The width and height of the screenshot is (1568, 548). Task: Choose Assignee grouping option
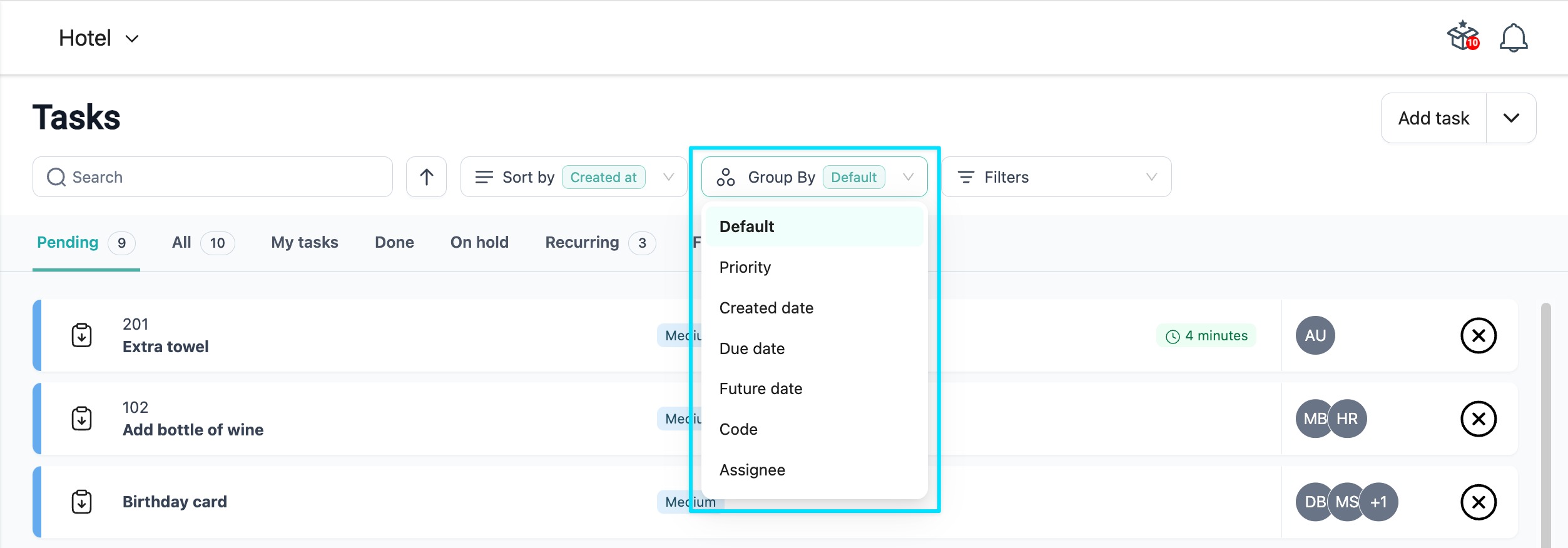pos(751,470)
